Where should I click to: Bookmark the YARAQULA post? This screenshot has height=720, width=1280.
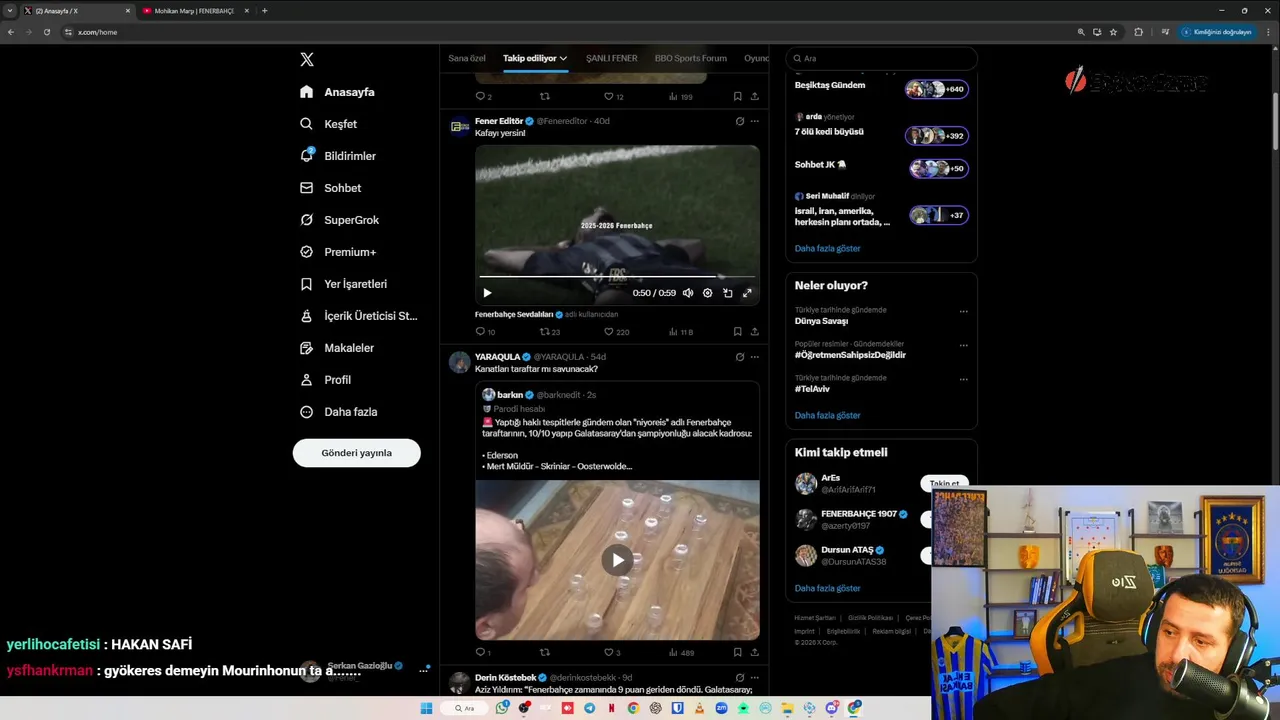pos(737,653)
